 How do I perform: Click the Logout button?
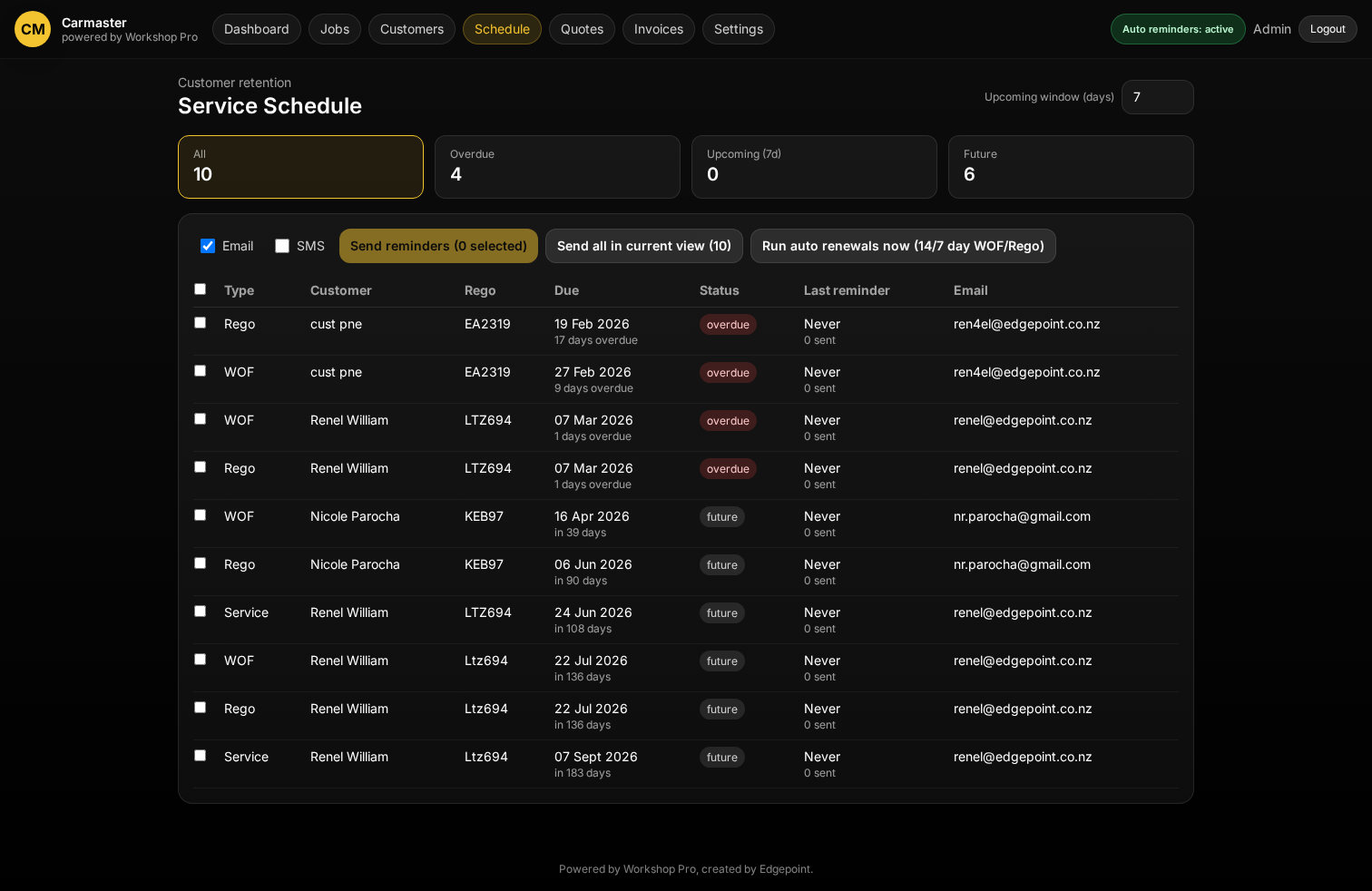pos(1327,29)
